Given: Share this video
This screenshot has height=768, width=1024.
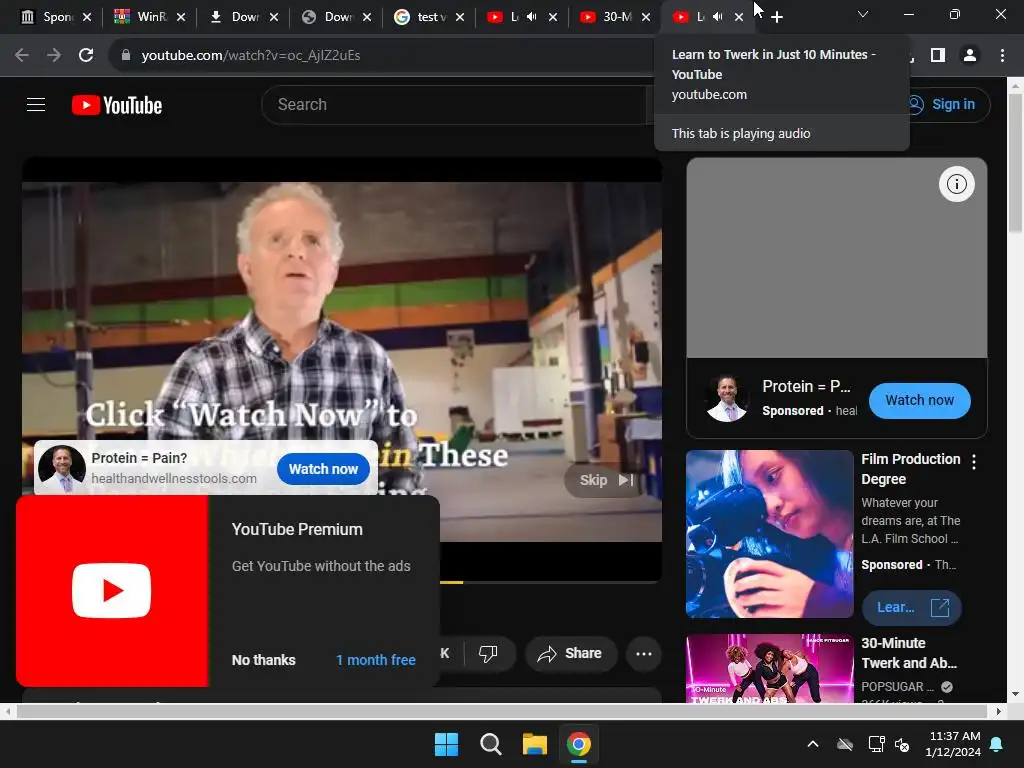Looking at the screenshot, I should tap(569, 653).
